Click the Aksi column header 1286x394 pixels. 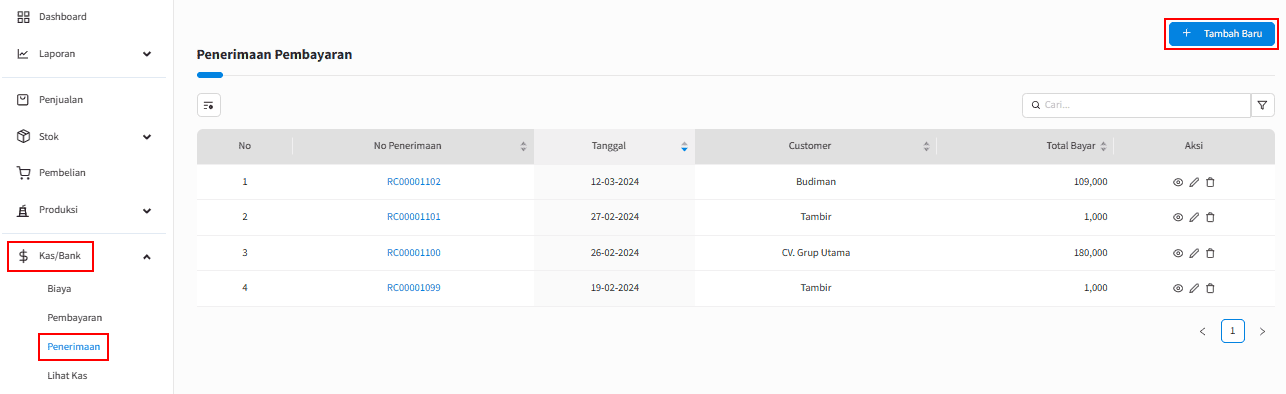1194,146
